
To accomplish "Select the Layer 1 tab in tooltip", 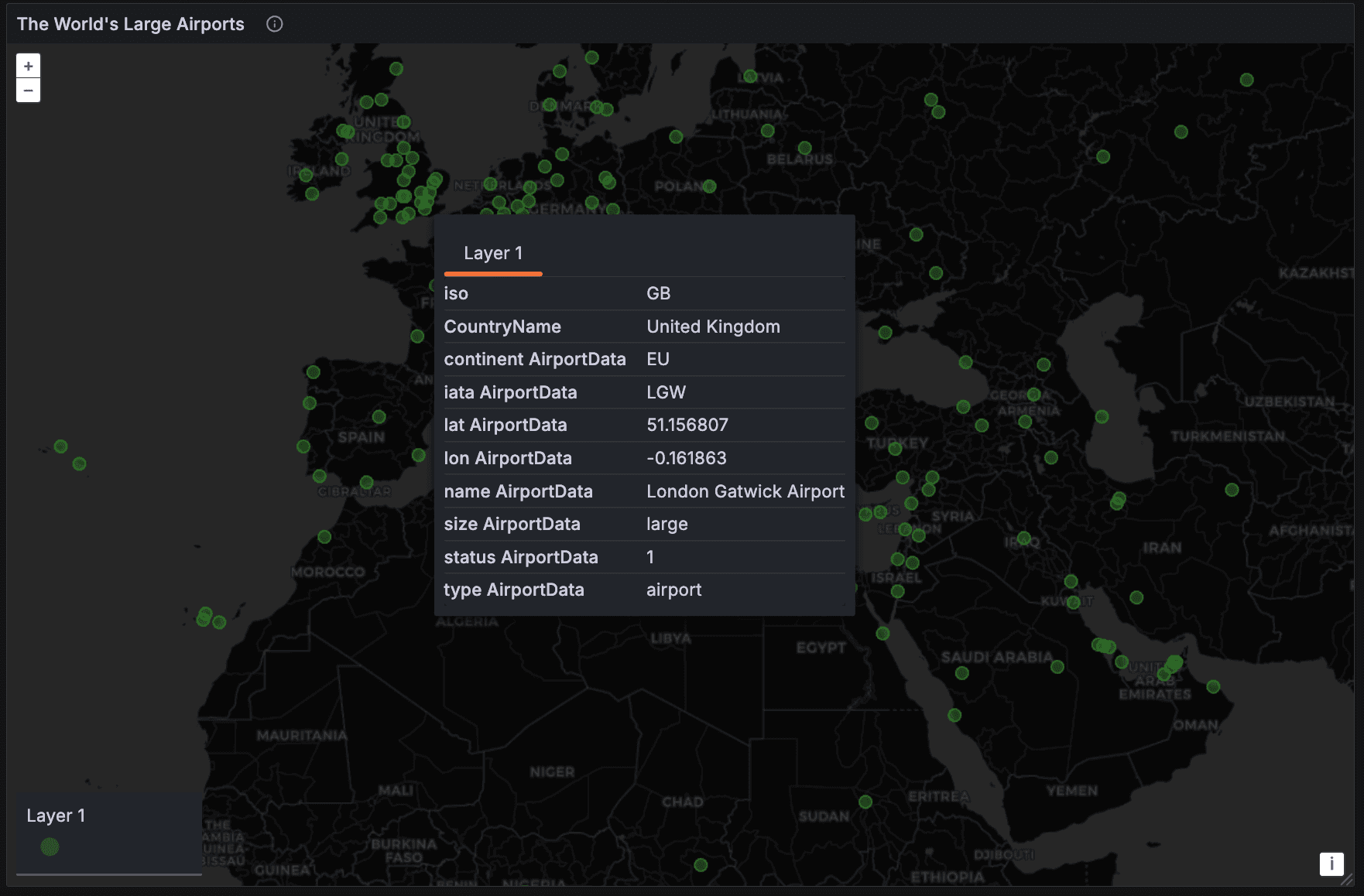I will tap(493, 253).
